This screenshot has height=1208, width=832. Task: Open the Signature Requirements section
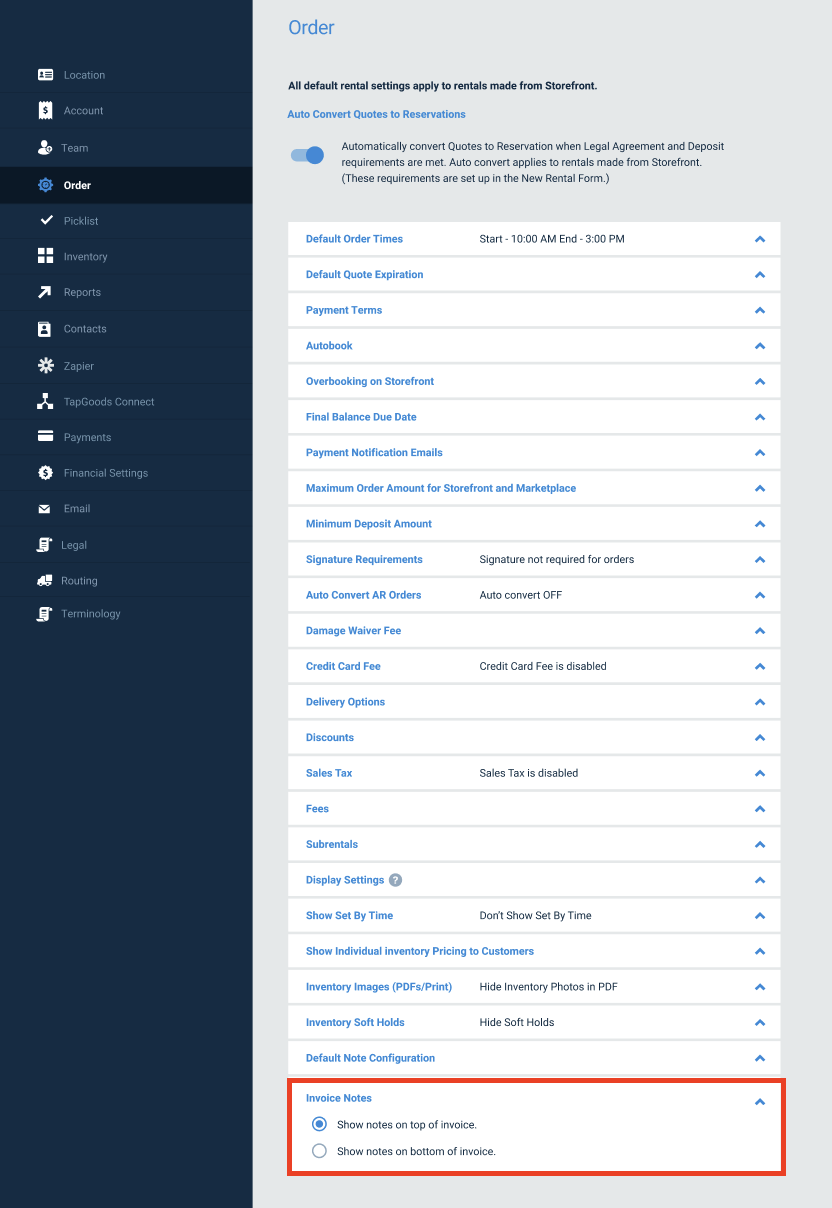coord(534,560)
